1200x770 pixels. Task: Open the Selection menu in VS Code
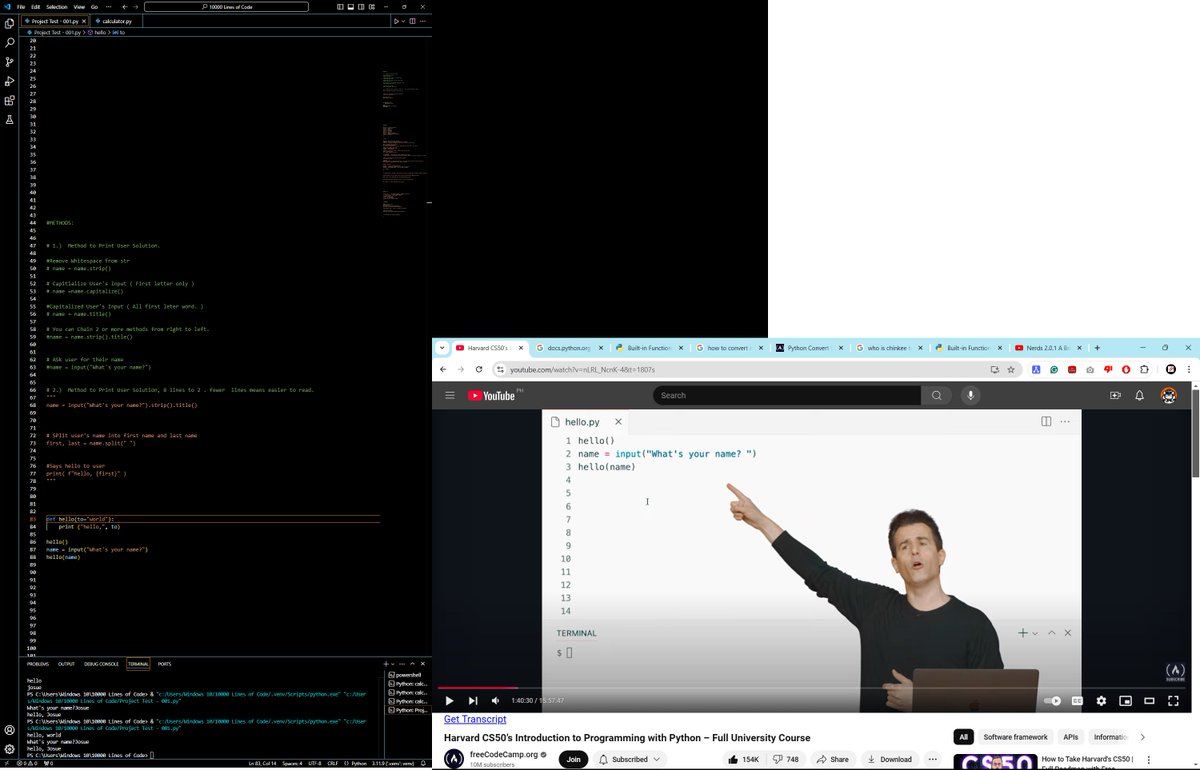pos(57,7)
